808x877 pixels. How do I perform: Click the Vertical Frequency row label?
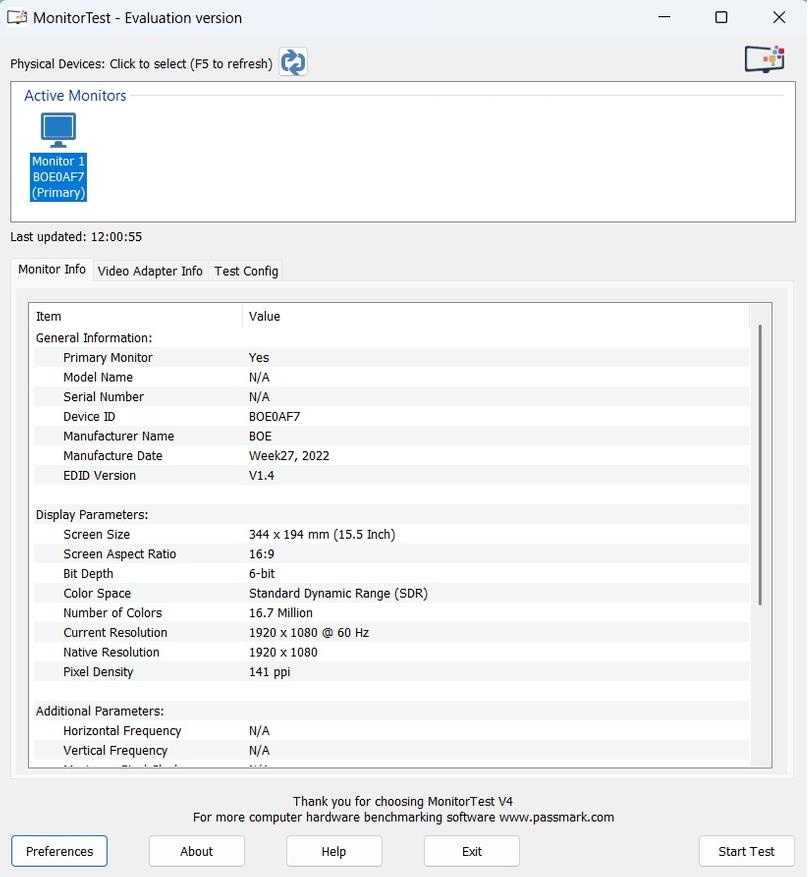[x=115, y=751]
